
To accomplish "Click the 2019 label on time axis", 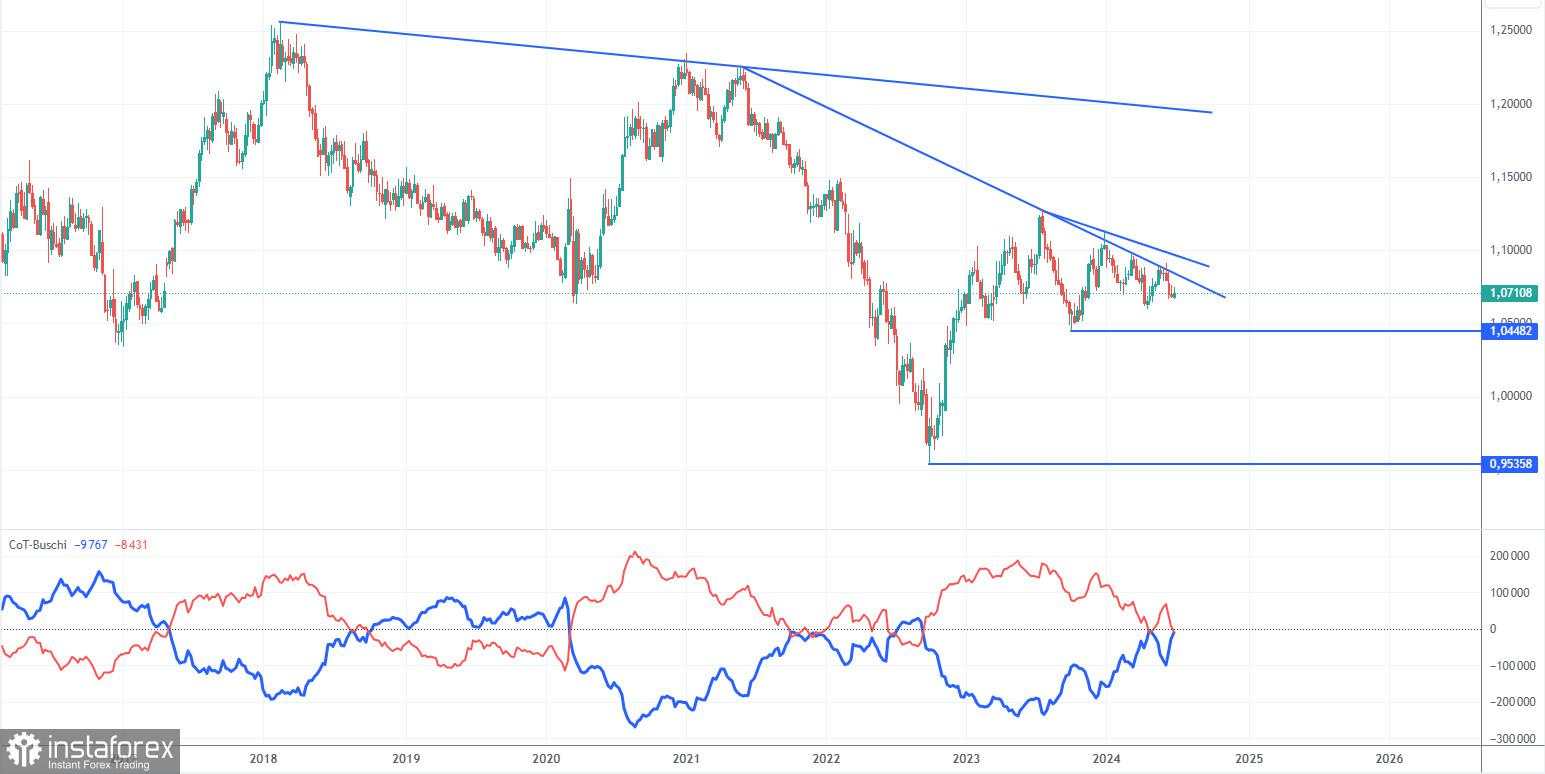I will click(405, 759).
